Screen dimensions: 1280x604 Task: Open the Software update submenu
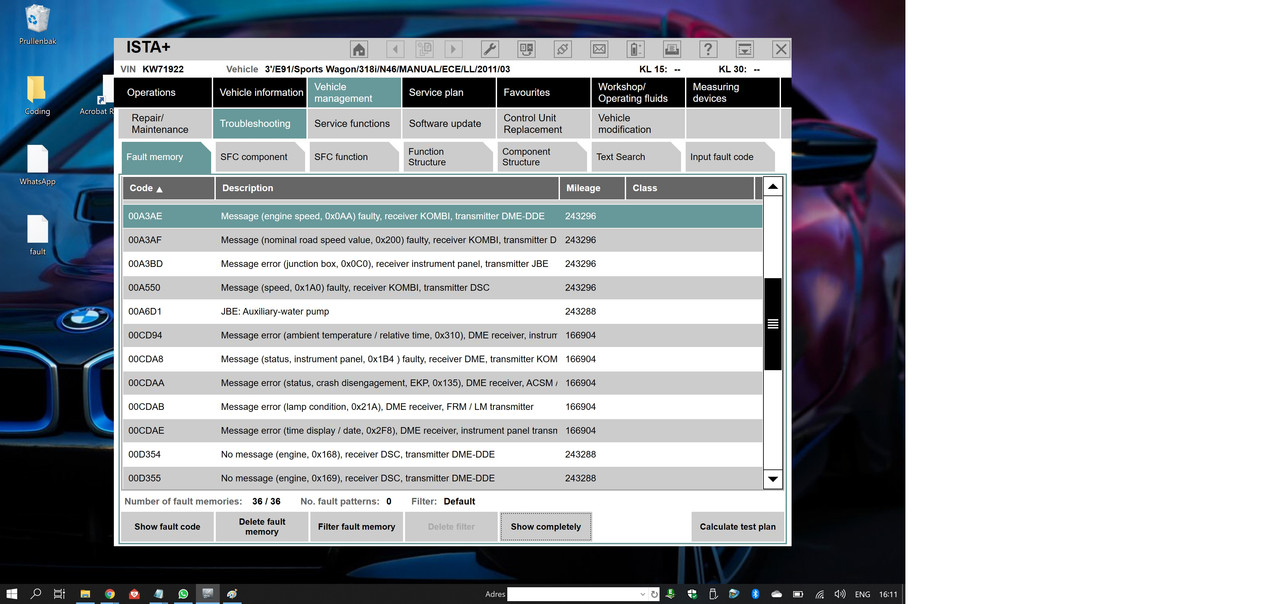tap(448, 123)
